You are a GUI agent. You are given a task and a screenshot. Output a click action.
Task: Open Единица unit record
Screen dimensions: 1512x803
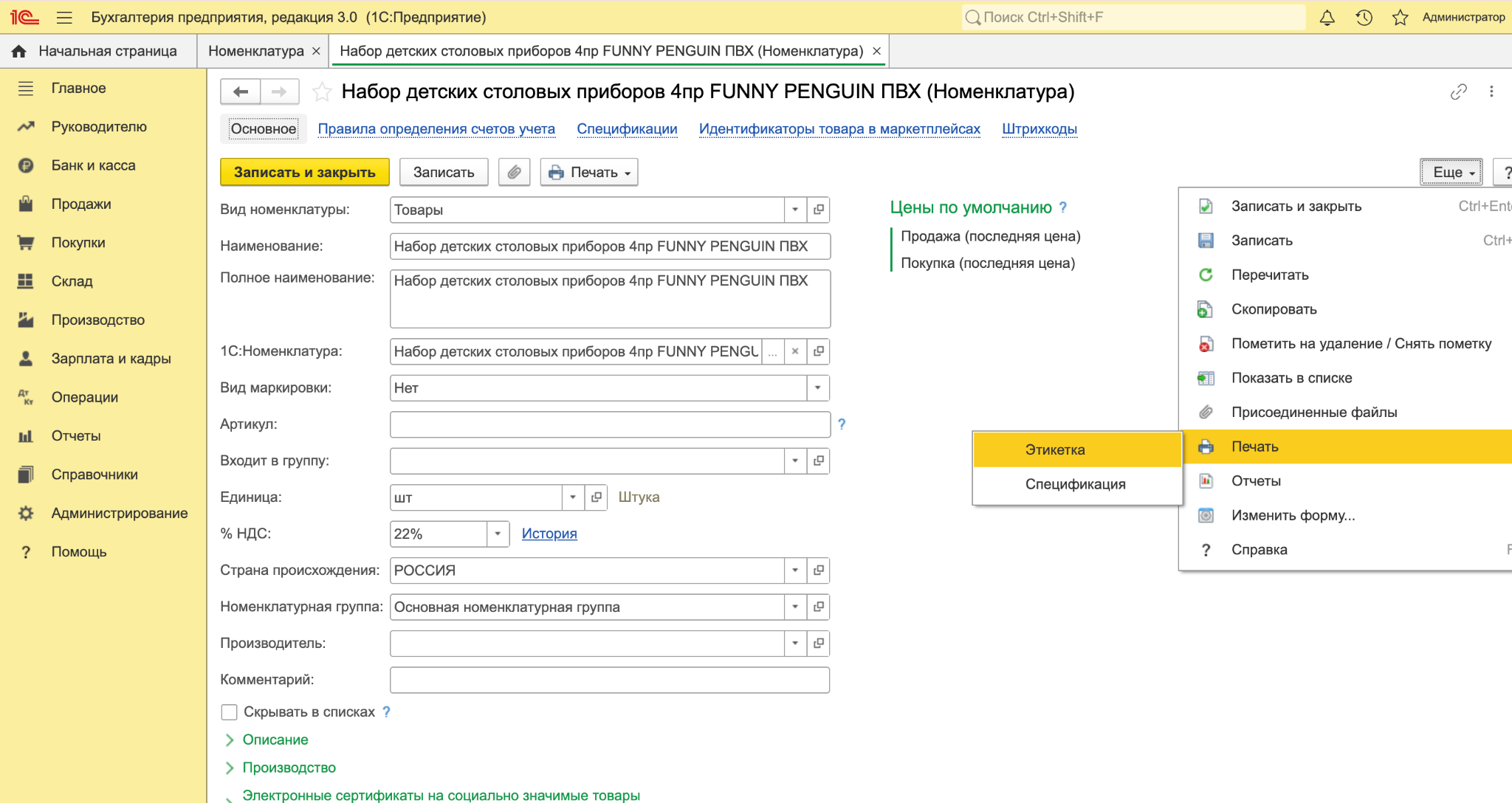[596, 497]
